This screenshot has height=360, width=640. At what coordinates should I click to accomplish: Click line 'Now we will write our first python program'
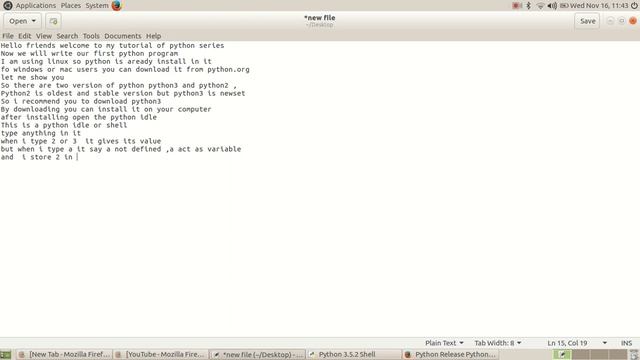[89, 53]
